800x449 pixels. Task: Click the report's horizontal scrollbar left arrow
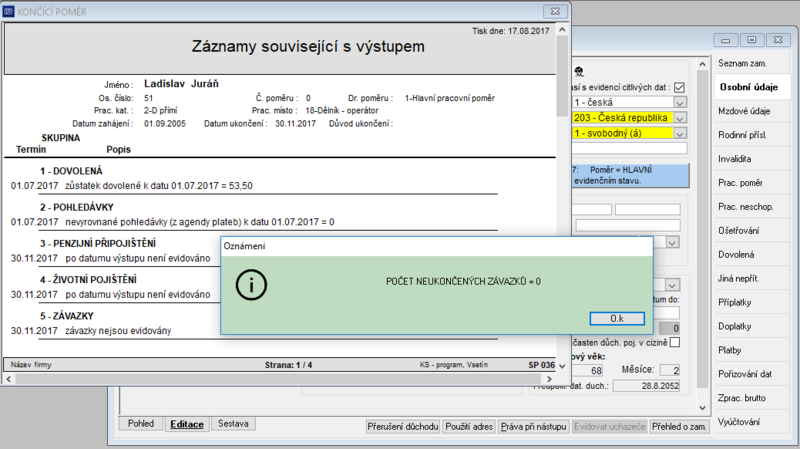click(9, 379)
